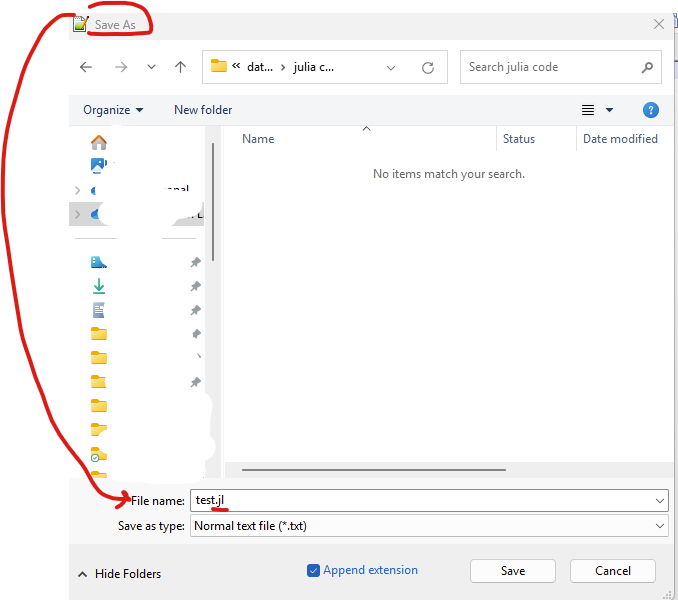678x600 pixels.
Task: Open the recent locations dropdown arrow
Action: pos(151,67)
